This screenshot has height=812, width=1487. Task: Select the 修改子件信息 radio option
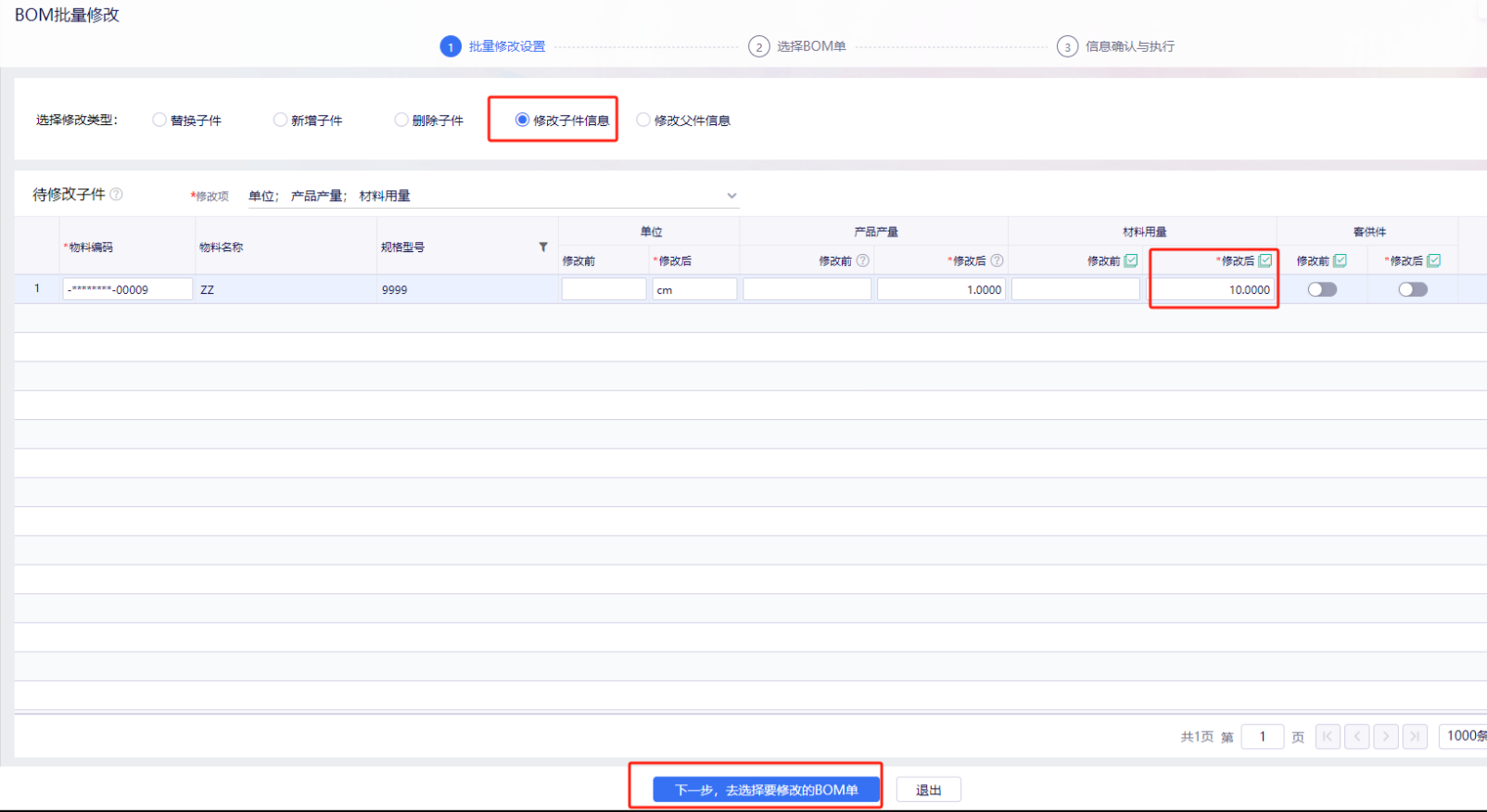point(522,120)
